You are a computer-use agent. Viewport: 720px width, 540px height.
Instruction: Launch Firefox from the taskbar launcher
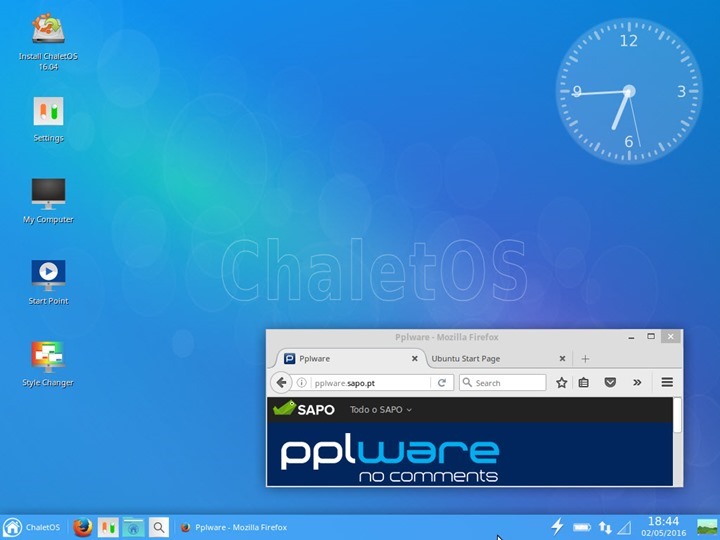tap(83, 527)
